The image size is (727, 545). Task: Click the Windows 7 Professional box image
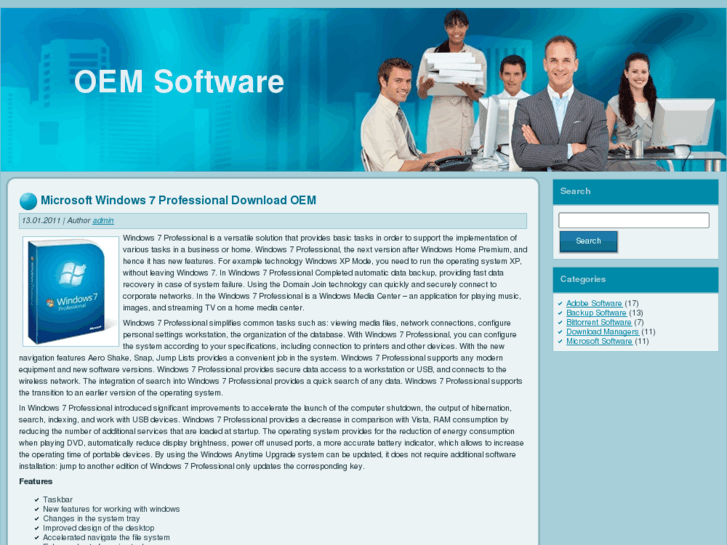[x=70, y=291]
